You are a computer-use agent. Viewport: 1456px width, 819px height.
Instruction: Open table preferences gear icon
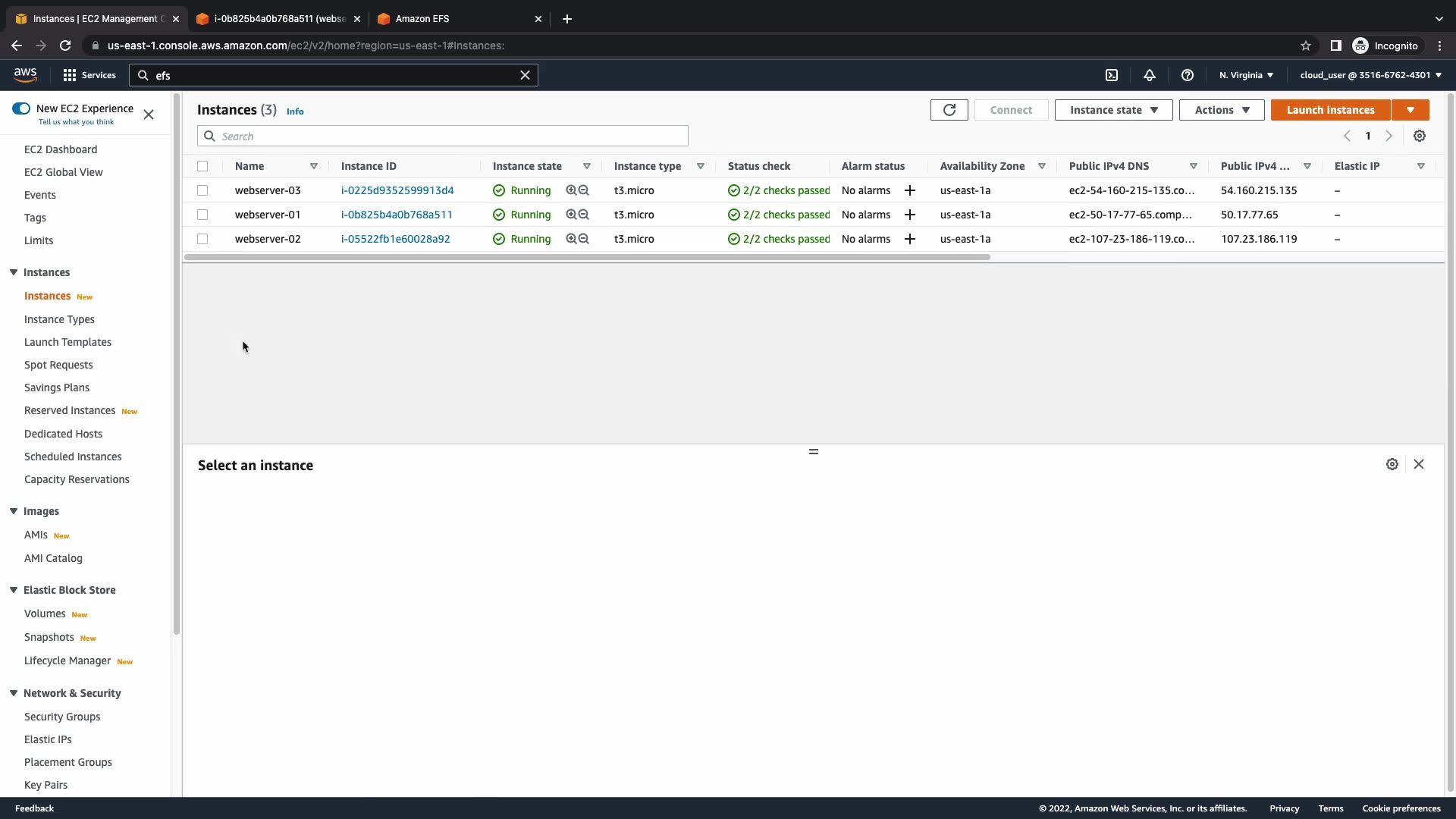[1420, 136]
